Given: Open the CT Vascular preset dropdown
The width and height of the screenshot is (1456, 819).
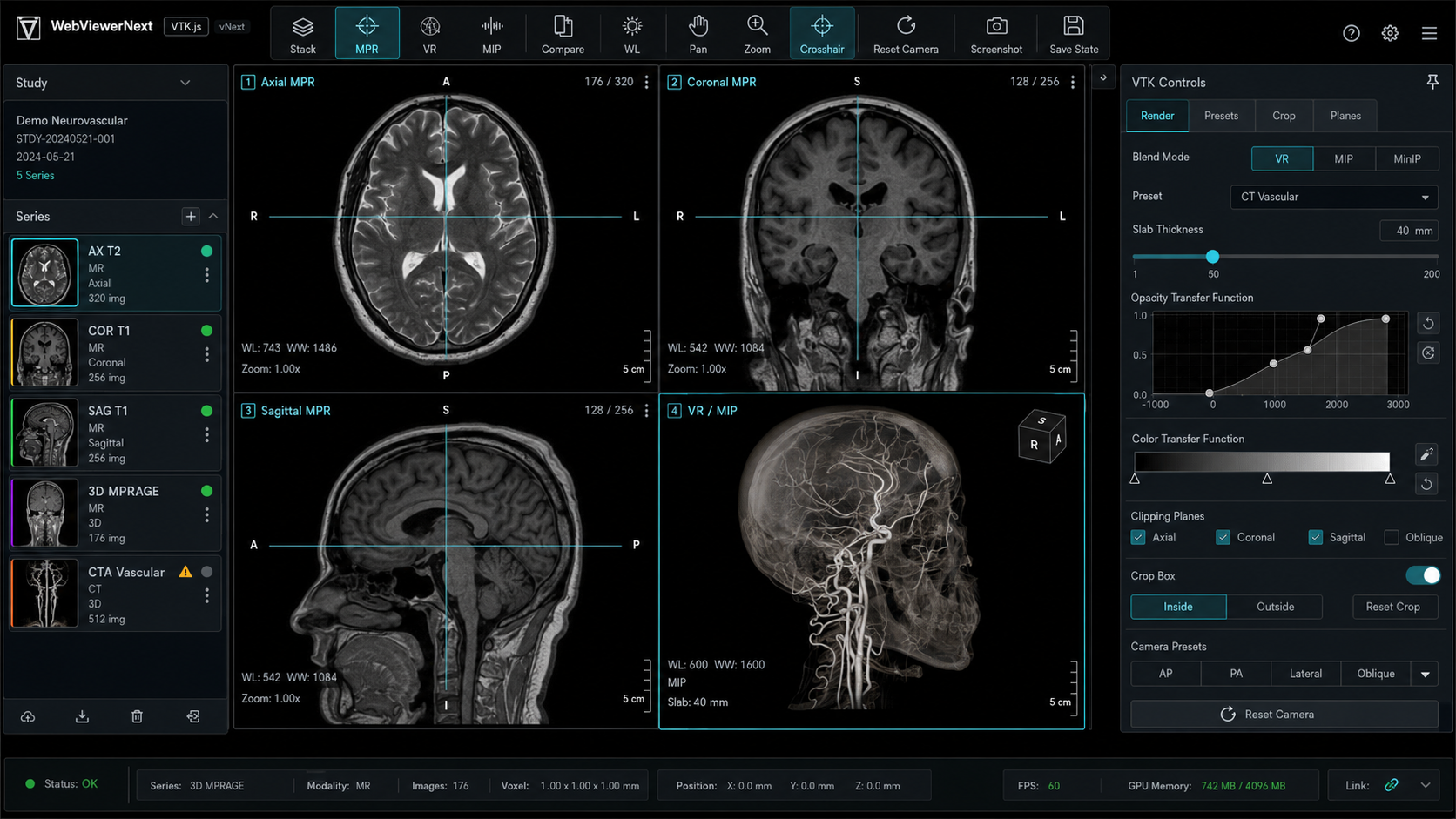Looking at the screenshot, I should coord(1334,197).
